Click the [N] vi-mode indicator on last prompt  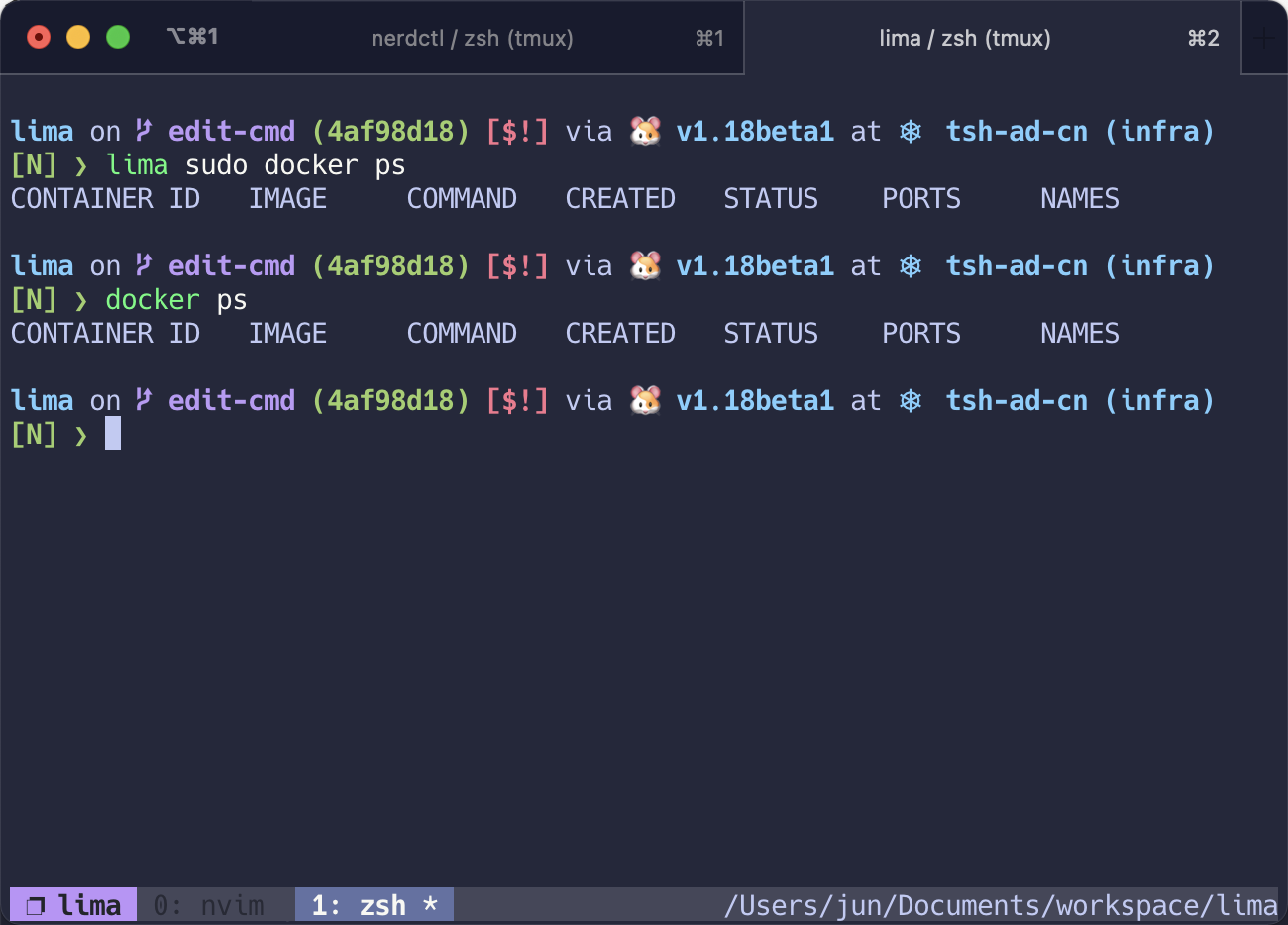click(x=34, y=434)
